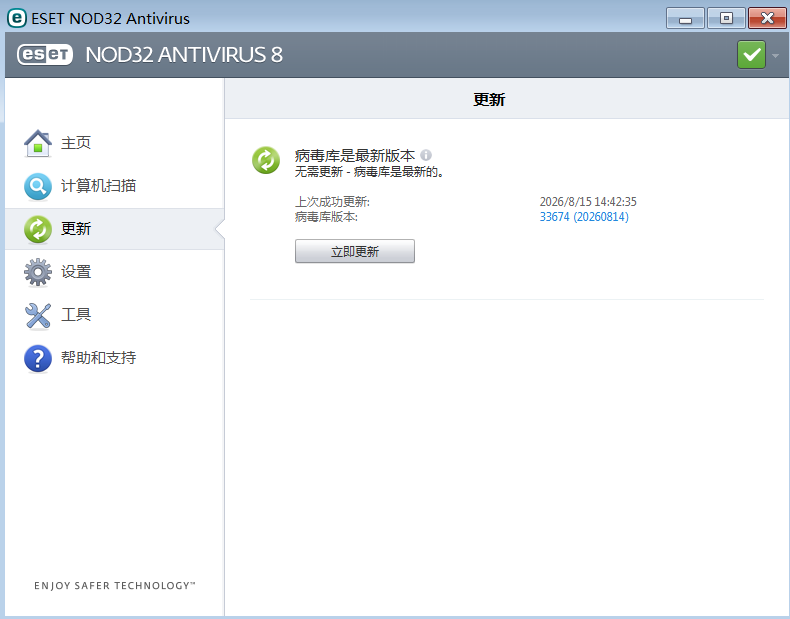Click the settings gear icon

point(38,272)
